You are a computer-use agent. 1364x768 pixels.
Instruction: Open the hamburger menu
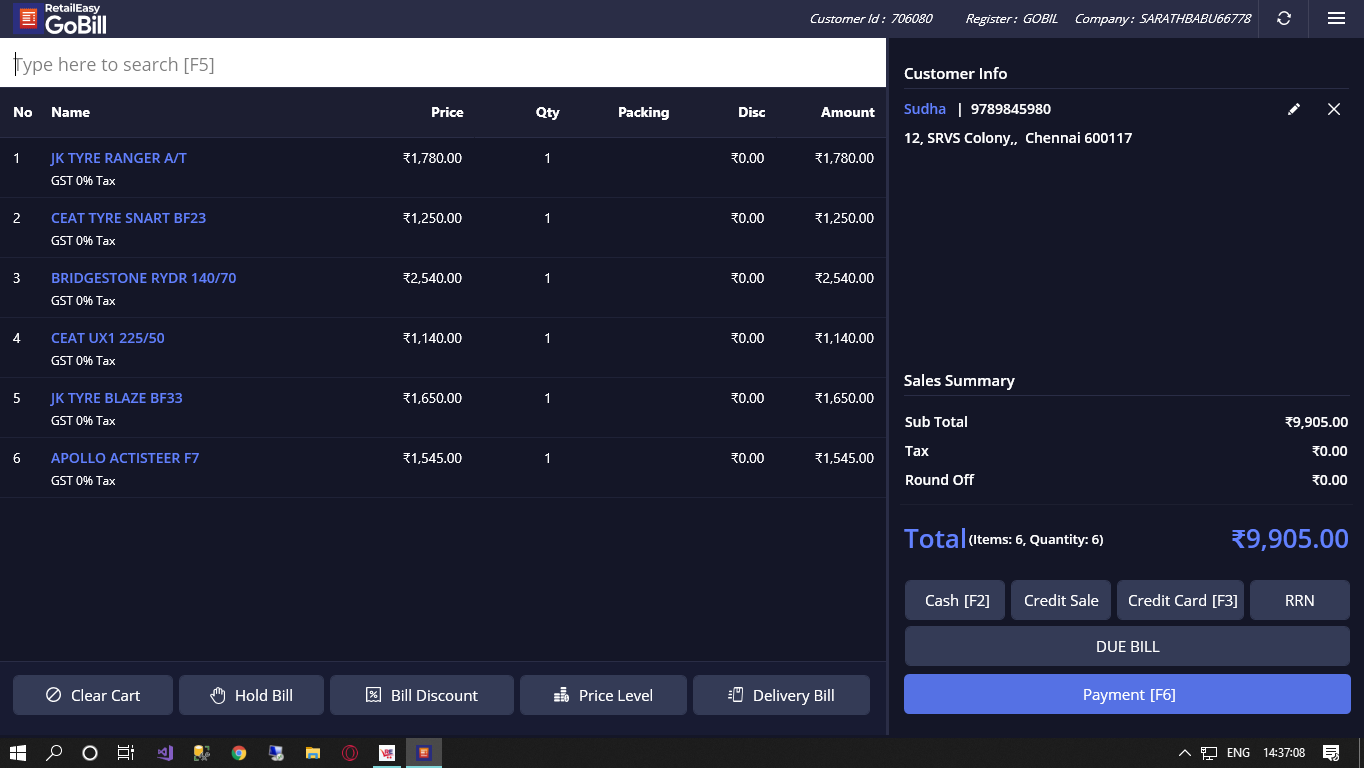point(1336,18)
